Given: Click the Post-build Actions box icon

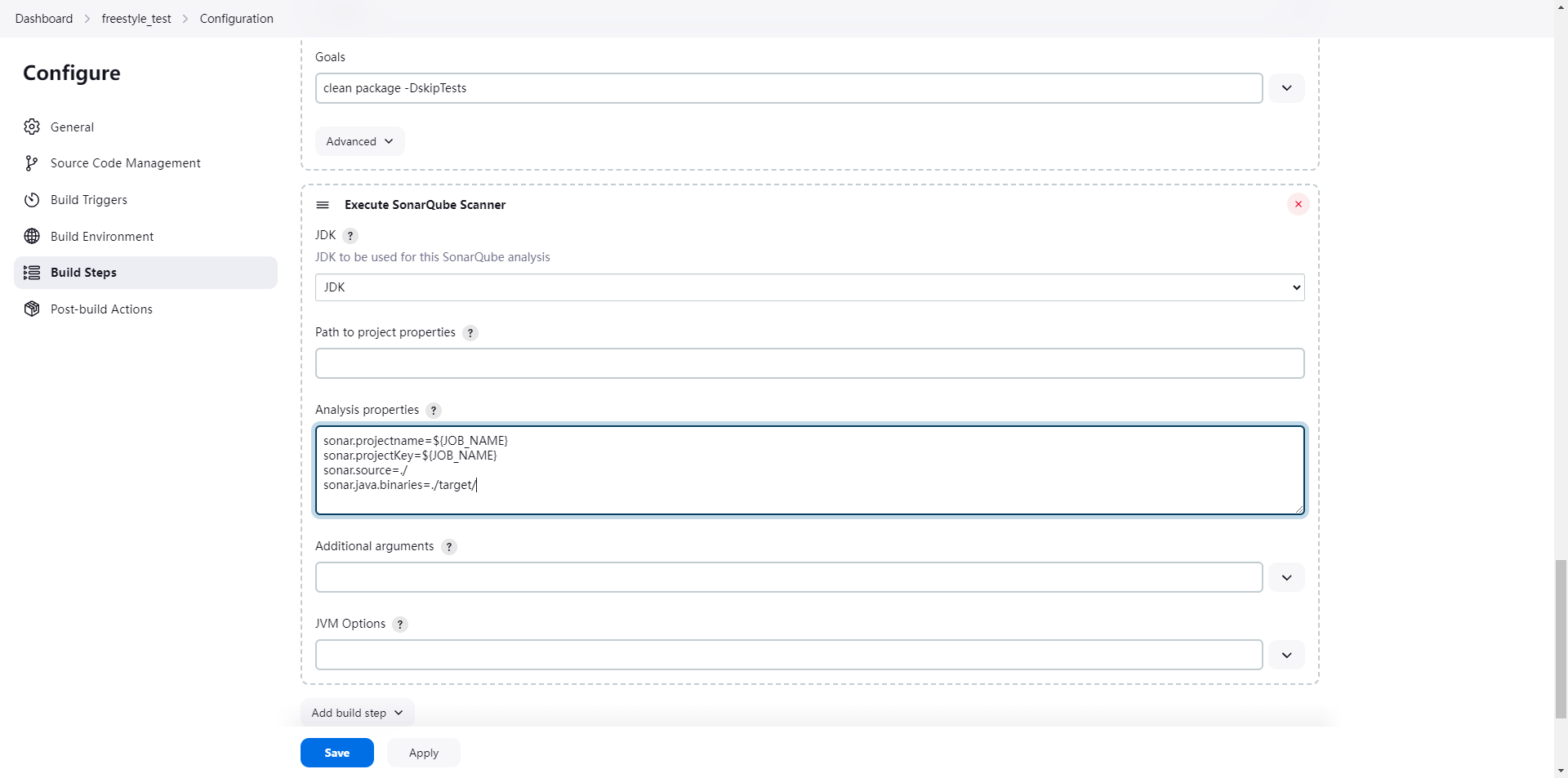Looking at the screenshot, I should pyautogui.click(x=32, y=309).
